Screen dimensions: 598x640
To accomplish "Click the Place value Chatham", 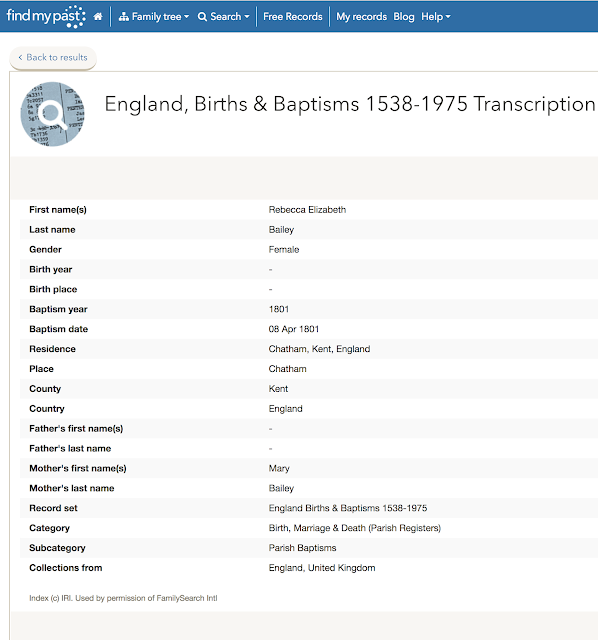I will [x=287, y=369].
